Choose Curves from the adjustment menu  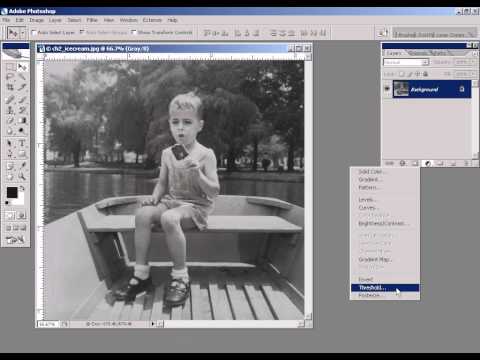click(x=385, y=208)
